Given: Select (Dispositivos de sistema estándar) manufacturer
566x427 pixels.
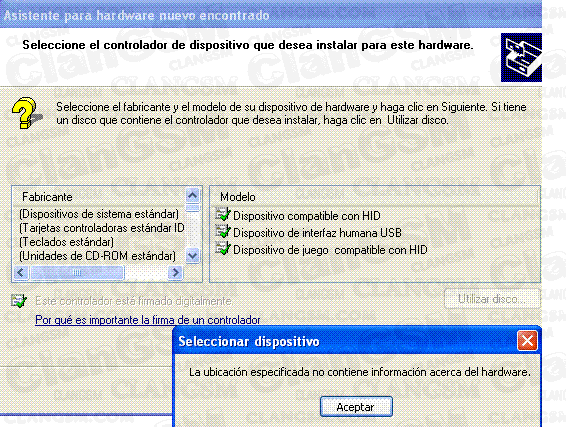Looking at the screenshot, I should pyautogui.click(x=99, y=214).
